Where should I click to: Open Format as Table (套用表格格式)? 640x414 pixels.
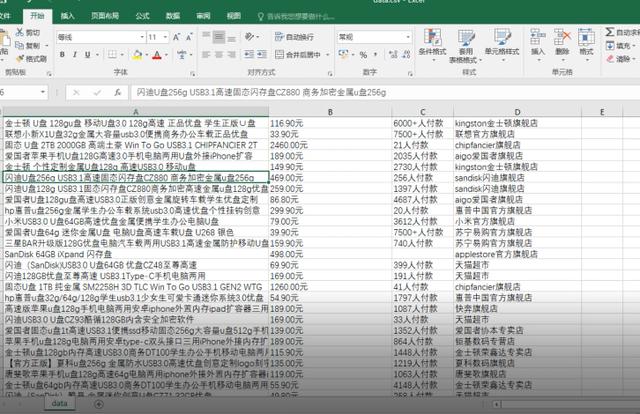tap(465, 46)
